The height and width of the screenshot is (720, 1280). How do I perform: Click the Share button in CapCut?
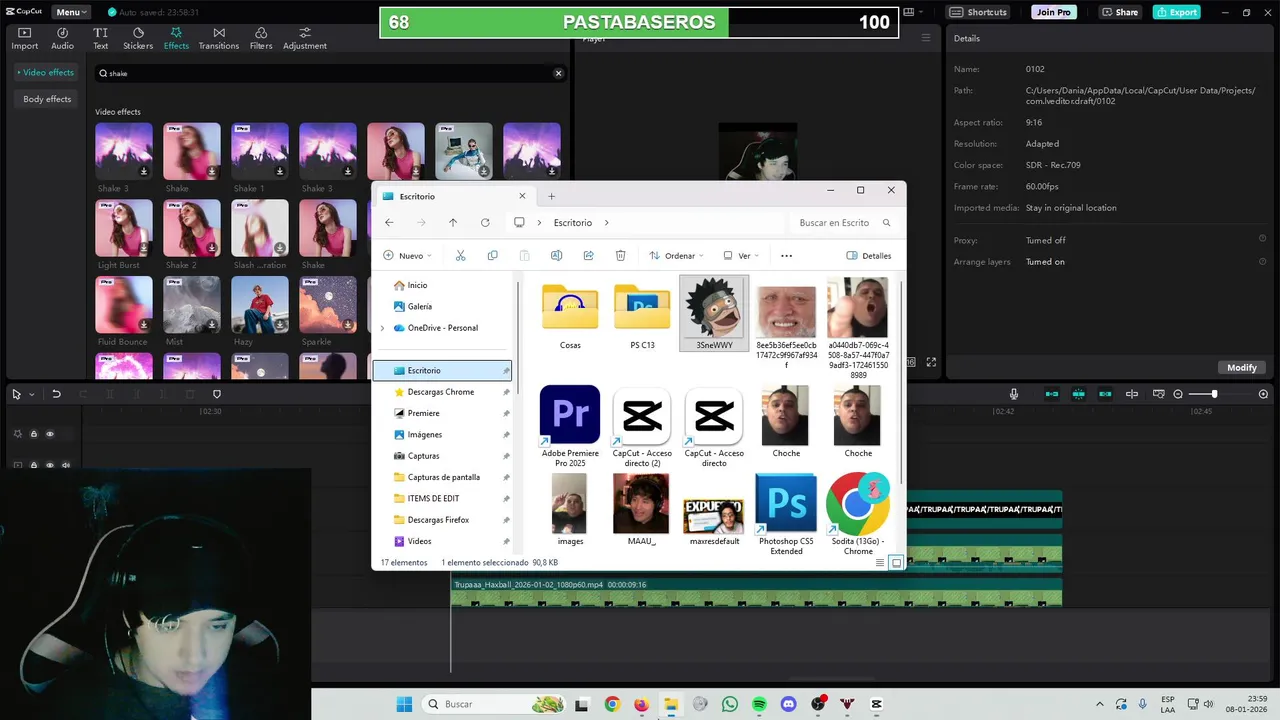(x=1120, y=12)
